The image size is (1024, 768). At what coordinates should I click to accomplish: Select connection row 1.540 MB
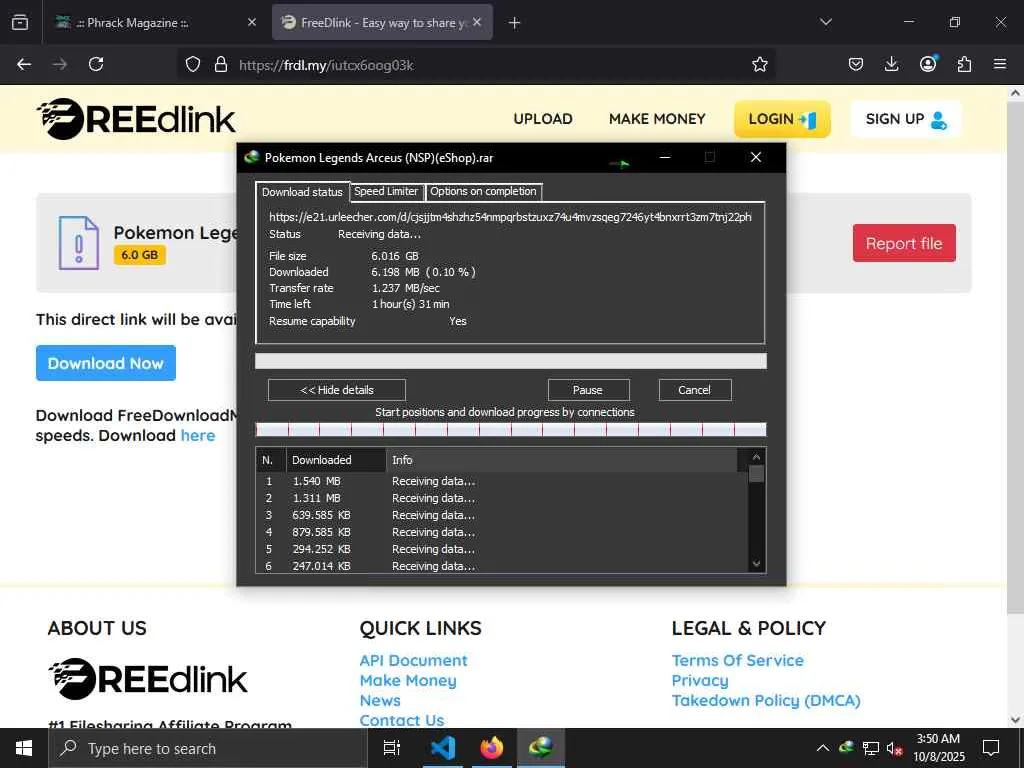(x=502, y=481)
